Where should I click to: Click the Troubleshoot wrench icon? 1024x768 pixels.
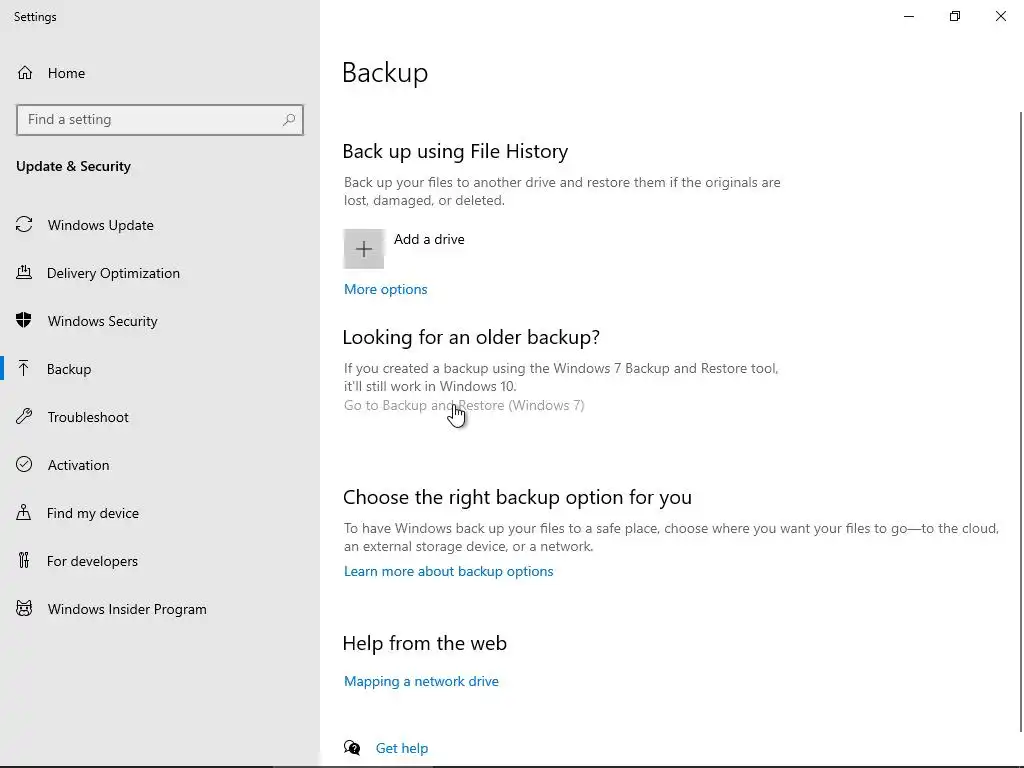pyautogui.click(x=25, y=417)
